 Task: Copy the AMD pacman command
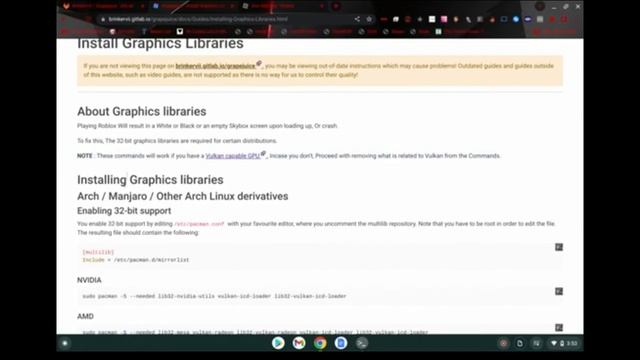pyautogui.click(x=559, y=327)
